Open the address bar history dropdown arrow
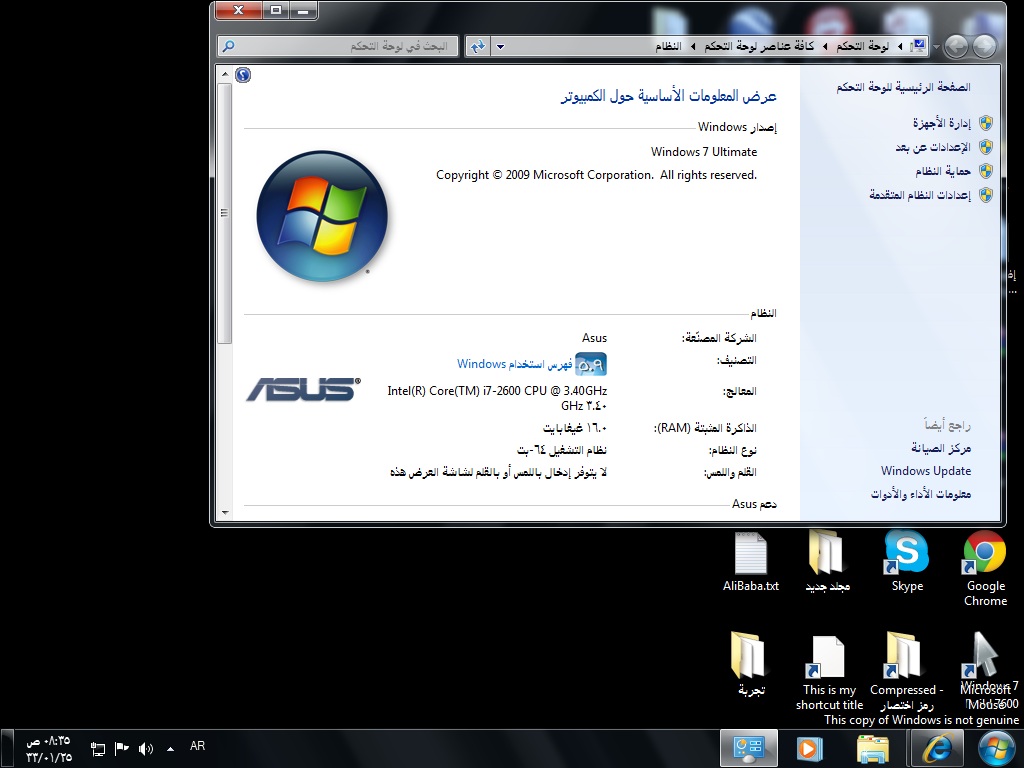The width and height of the screenshot is (1024, 768). (501, 46)
